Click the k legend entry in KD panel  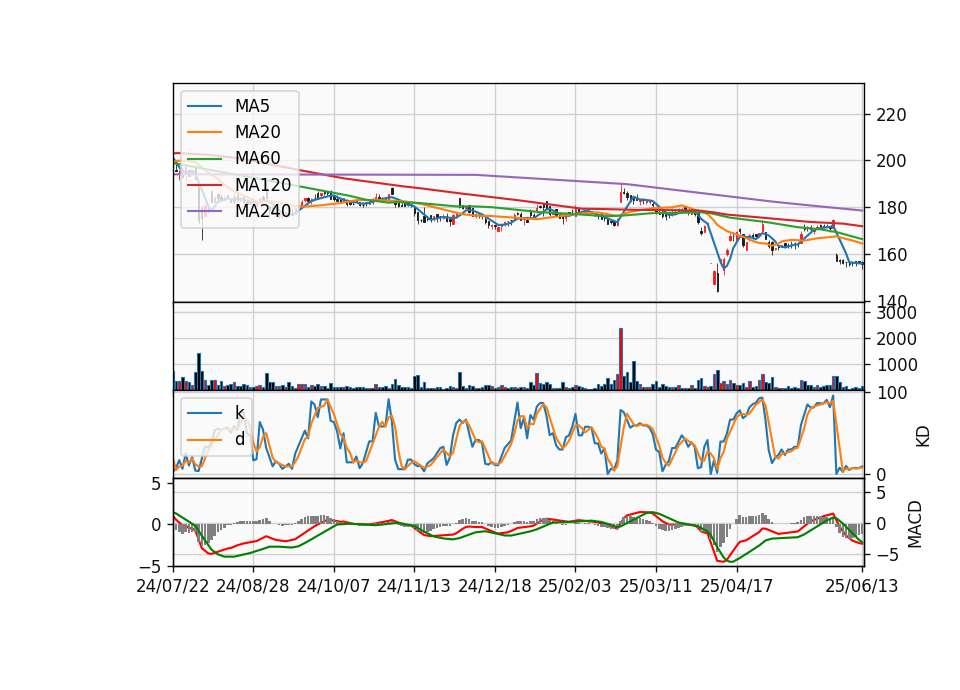(239, 413)
